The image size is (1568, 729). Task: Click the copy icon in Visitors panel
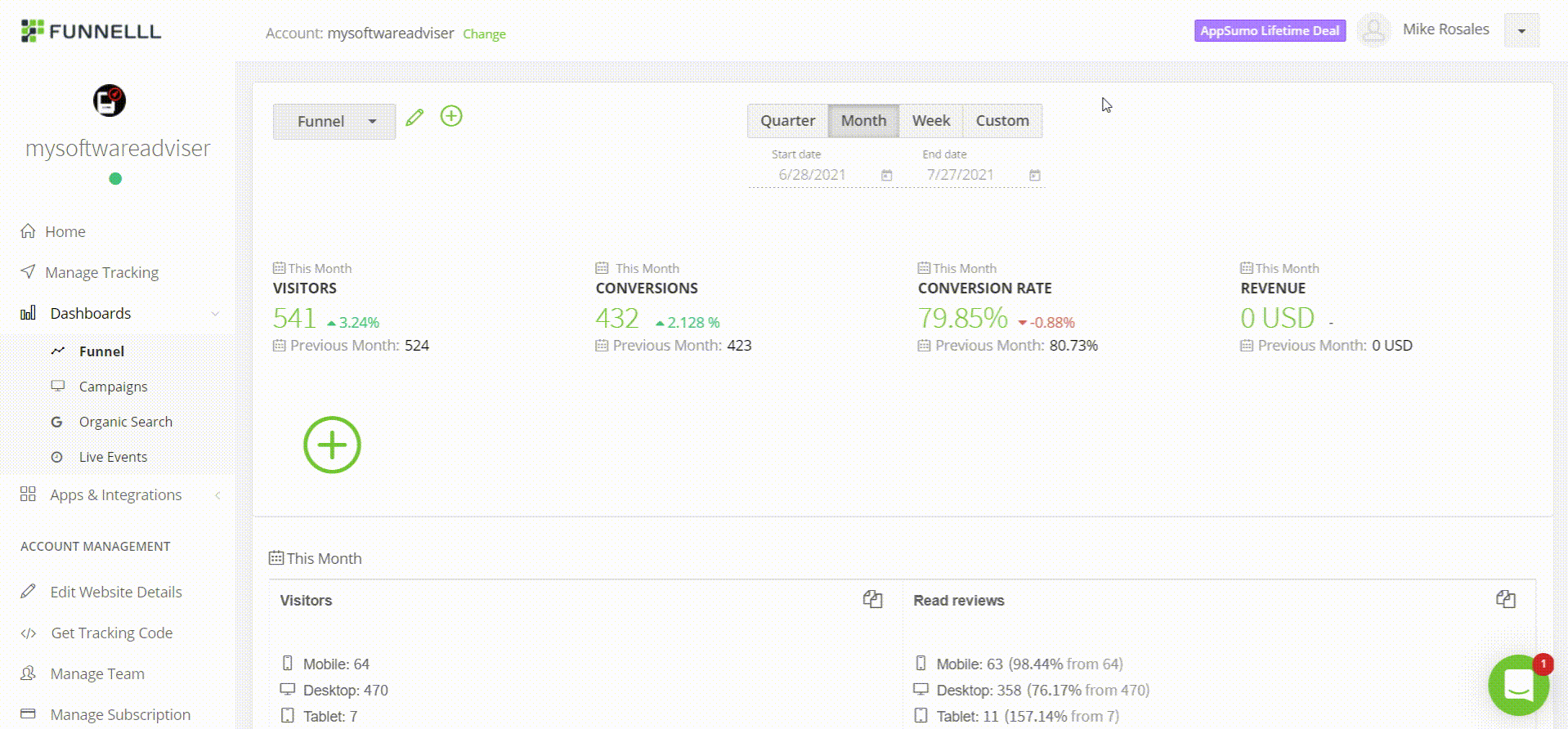pos(872,599)
